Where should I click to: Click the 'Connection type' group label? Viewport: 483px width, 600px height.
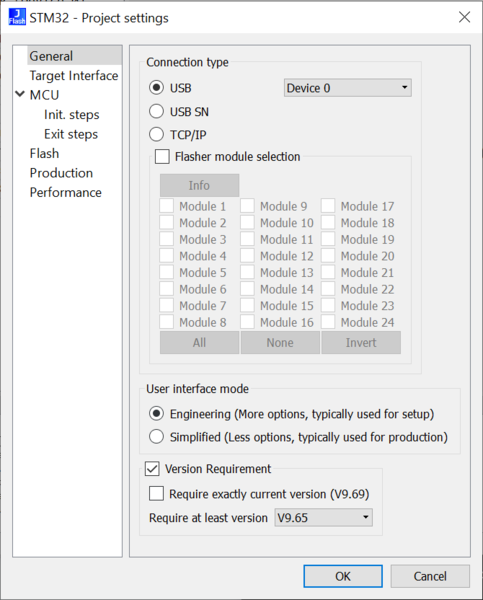[x=187, y=62]
